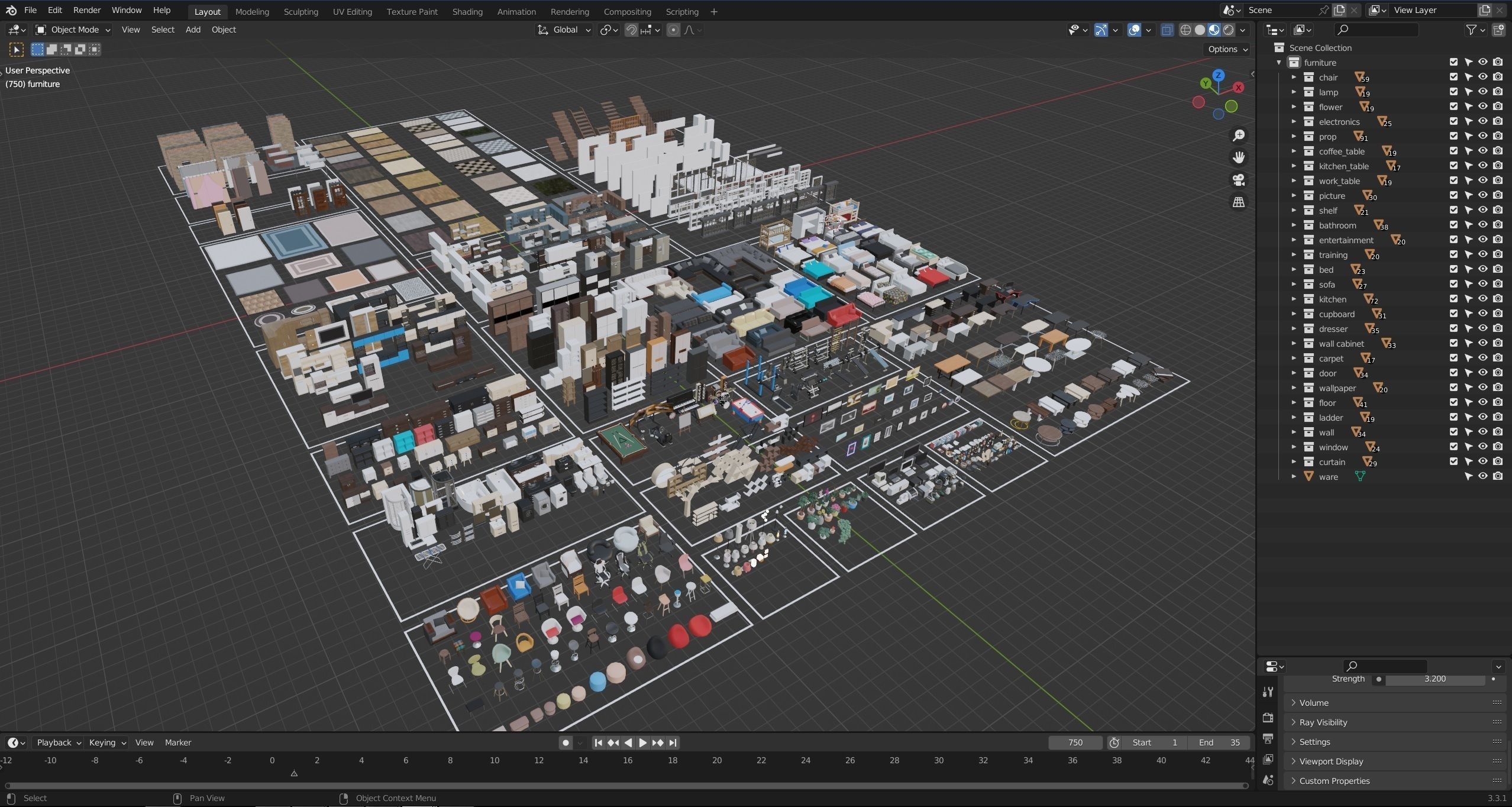Uncheck the chair collection checkbox

coord(1453,77)
